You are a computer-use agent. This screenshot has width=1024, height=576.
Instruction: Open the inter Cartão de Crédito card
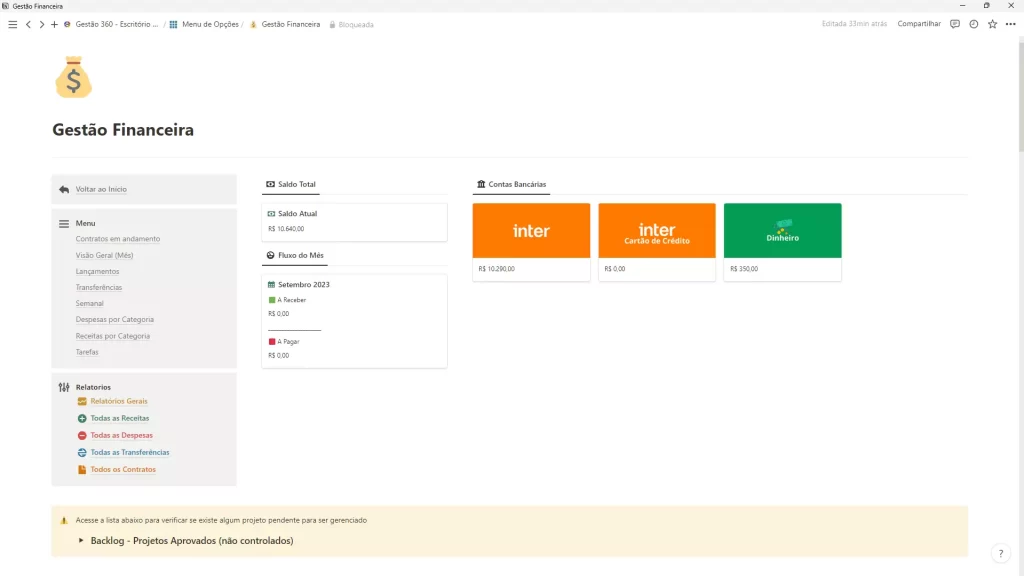tap(657, 242)
